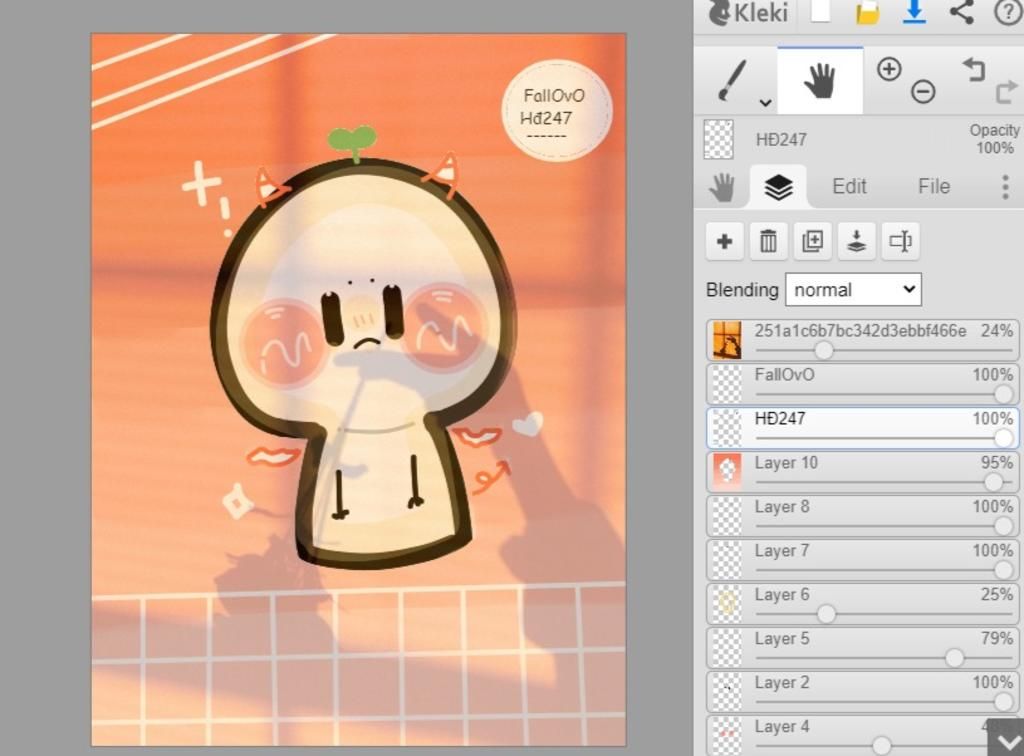The width and height of the screenshot is (1024, 756).
Task: Expand the brush tool dropdown arrow
Action: click(765, 102)
